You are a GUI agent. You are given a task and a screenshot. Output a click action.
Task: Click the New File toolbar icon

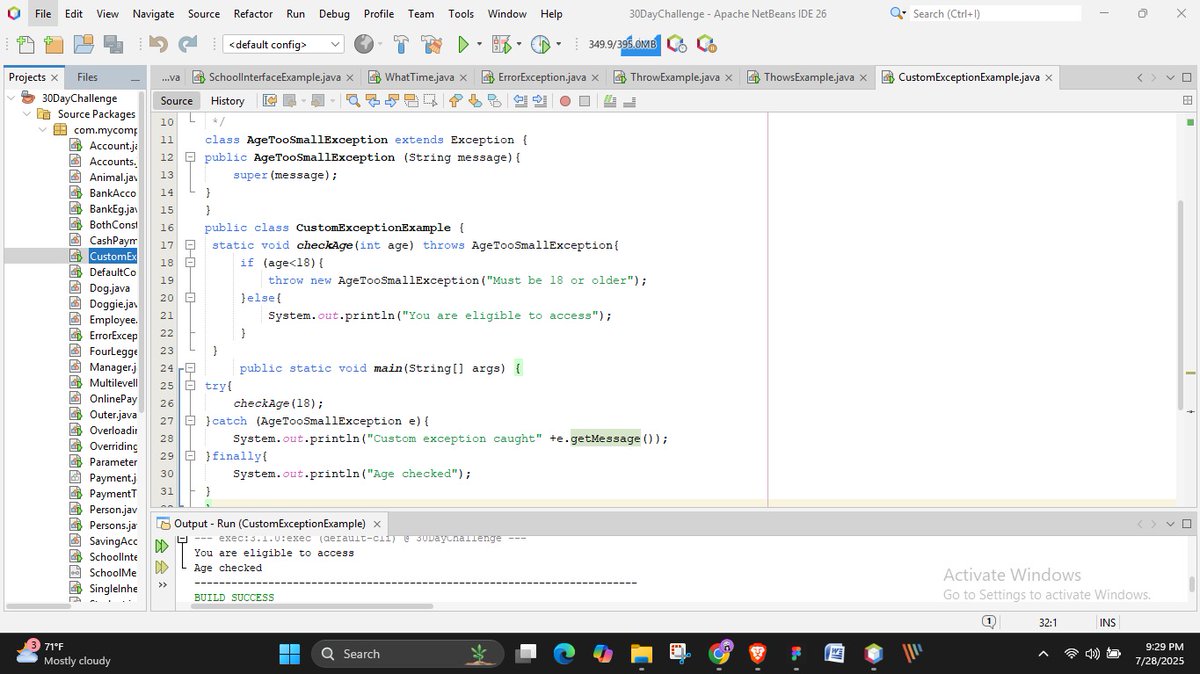point(26,44)
